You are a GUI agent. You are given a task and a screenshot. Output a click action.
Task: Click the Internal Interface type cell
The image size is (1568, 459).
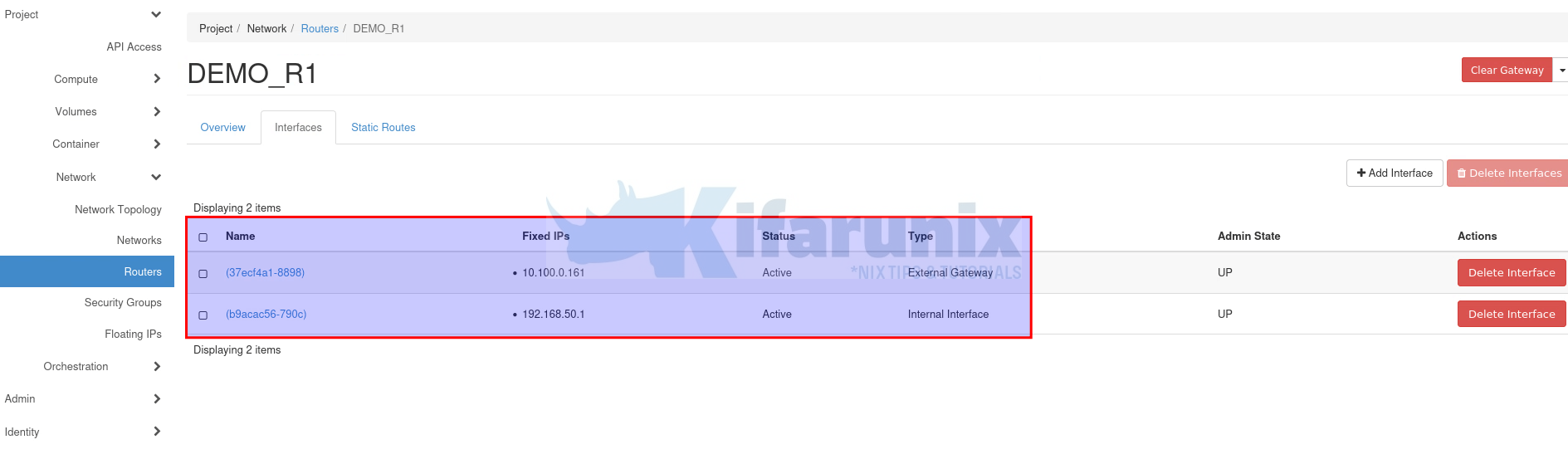(x=948, y=314)
